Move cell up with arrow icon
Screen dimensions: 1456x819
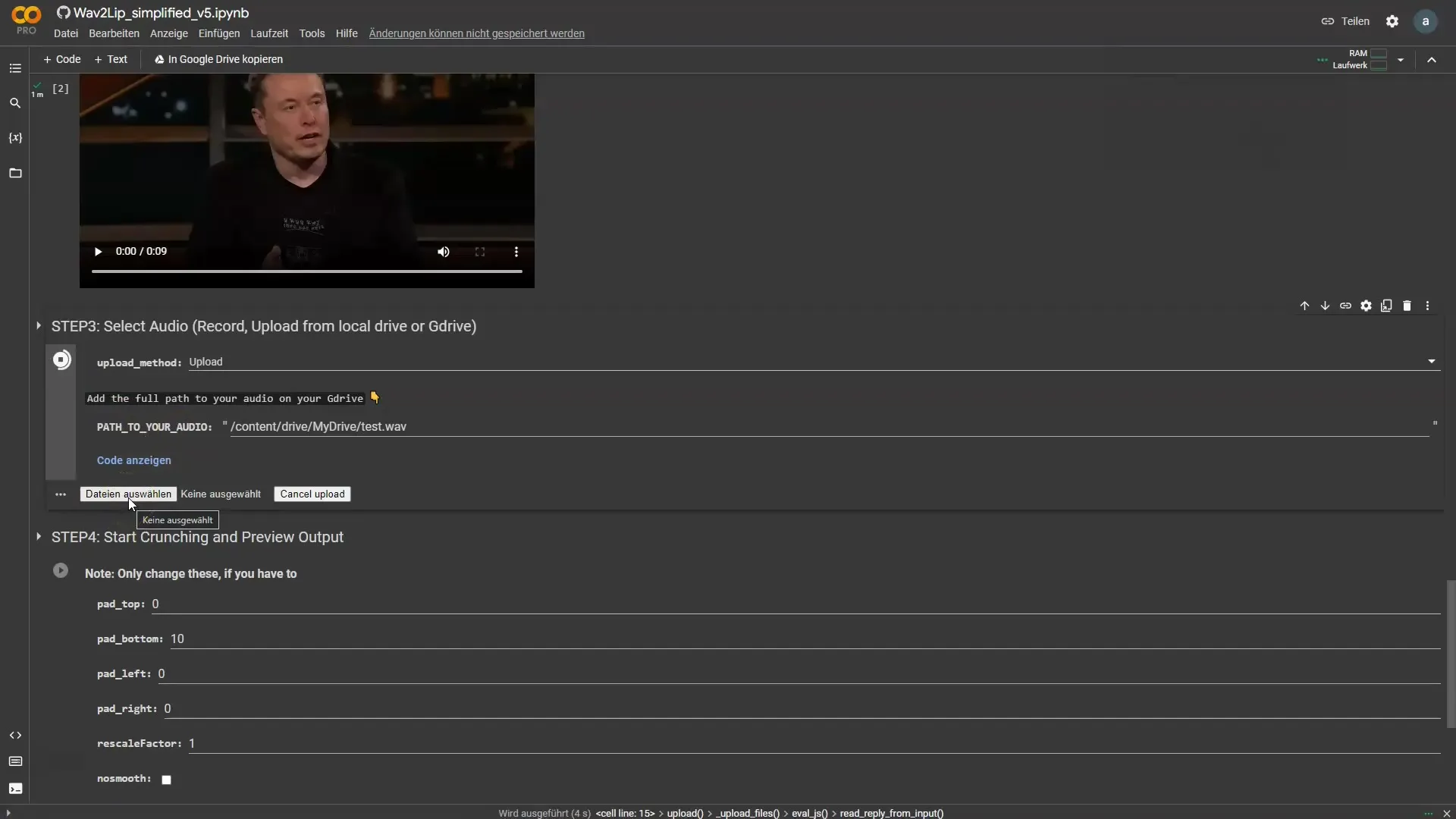coord(1304,306)
